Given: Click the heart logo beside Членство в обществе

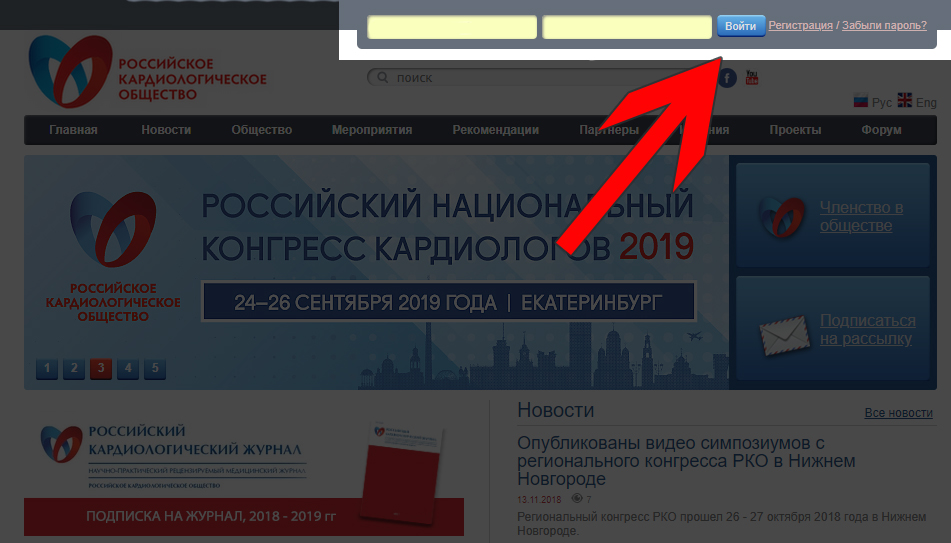Looking at the screenshot, I should (x=781, y=217).
